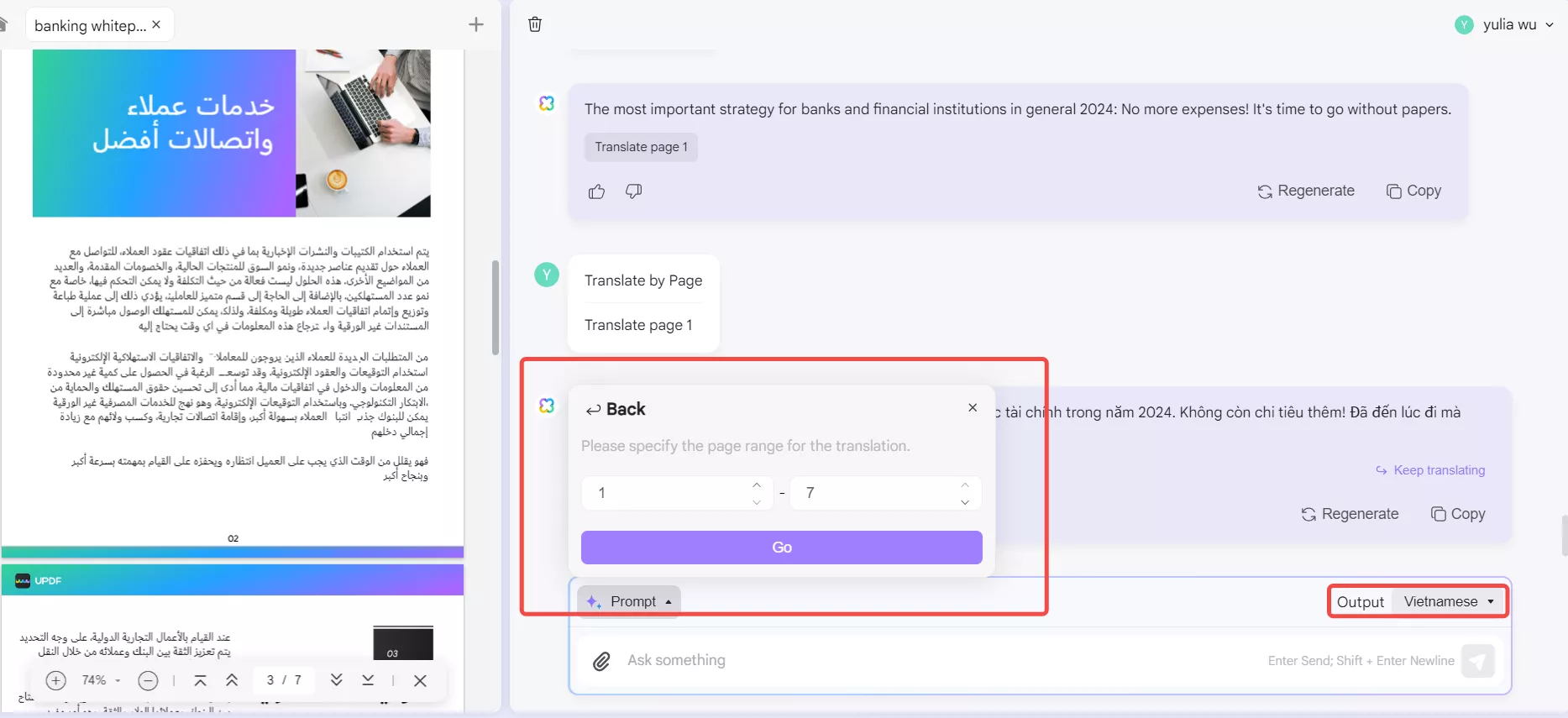Click the 'Translate page 1' chip in English reply
Viewport: 1568px width, 718px height.
[x=641, y=147]
